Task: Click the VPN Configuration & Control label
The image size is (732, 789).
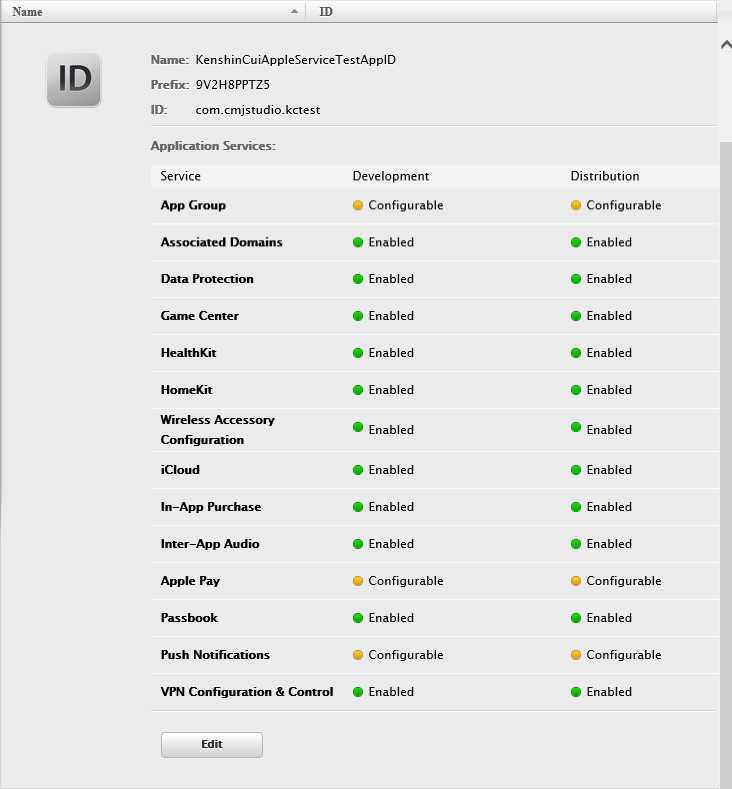Action: pos(247,692)
